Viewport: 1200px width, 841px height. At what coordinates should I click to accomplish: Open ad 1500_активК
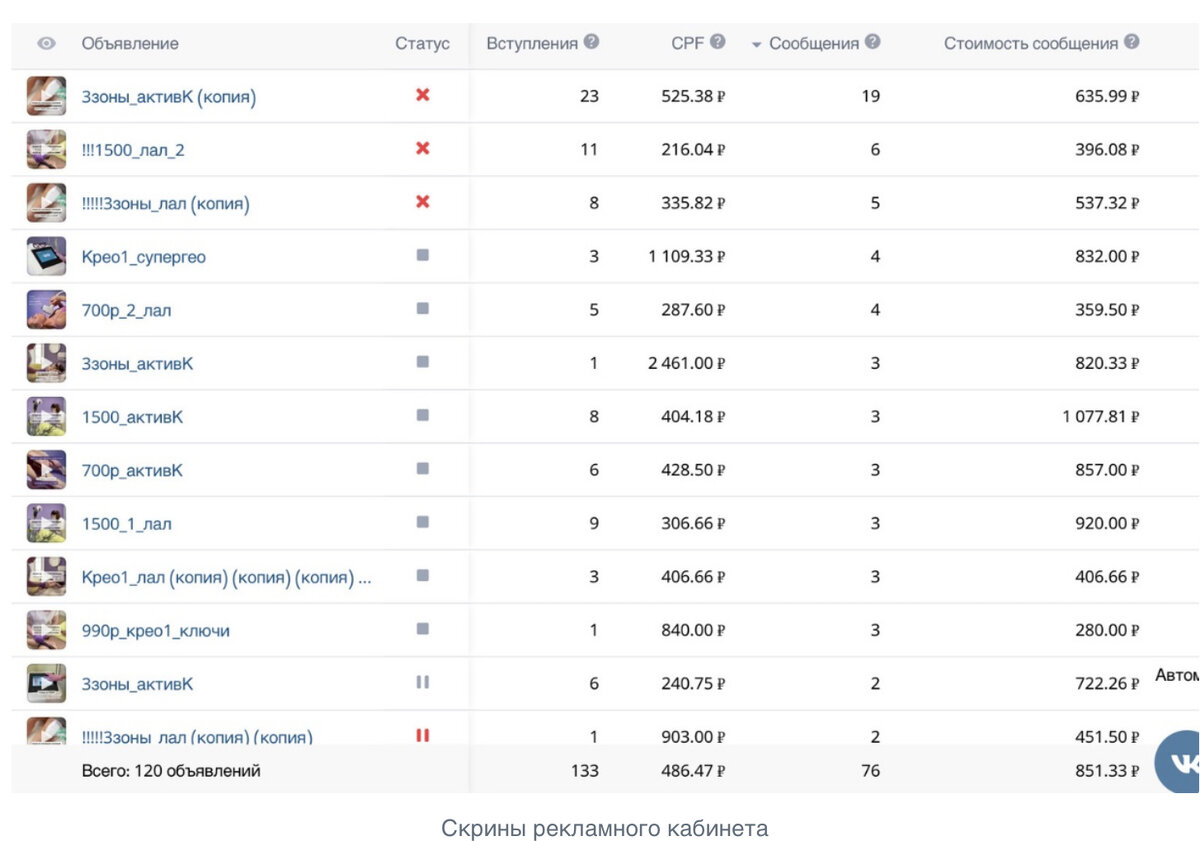(132, 417)
